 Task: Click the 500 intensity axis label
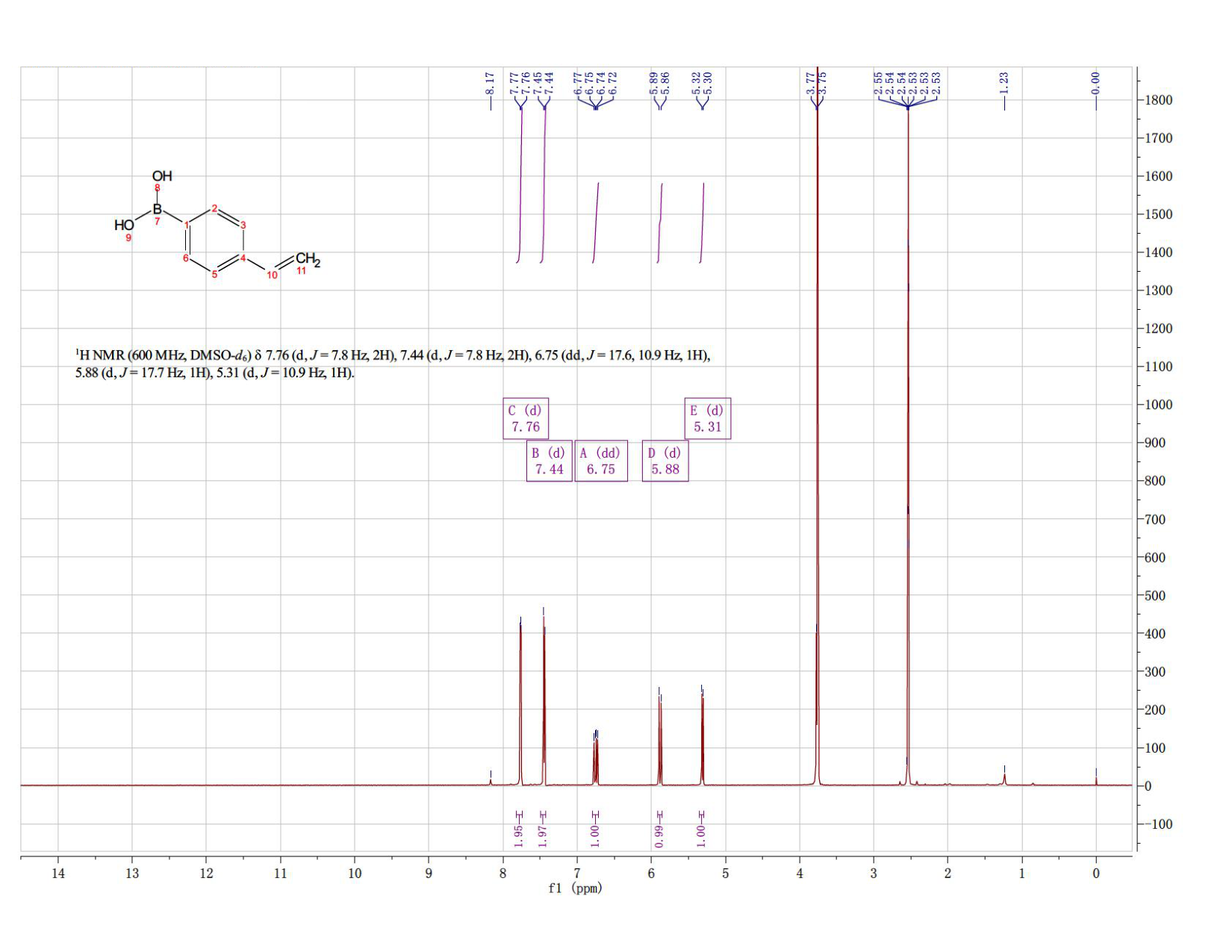(1155, 596)
